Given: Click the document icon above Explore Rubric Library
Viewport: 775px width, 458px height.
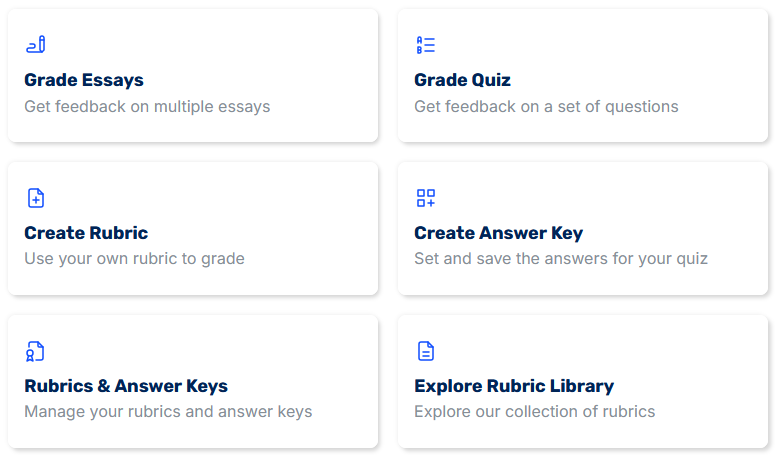Looking at the screenshot, I should [x=425, y=351].
